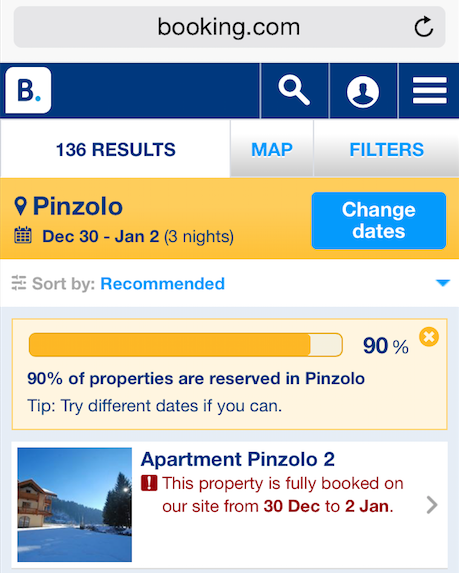
Task: Tap the Booking.com B. logo
Action: pos(28,90)
